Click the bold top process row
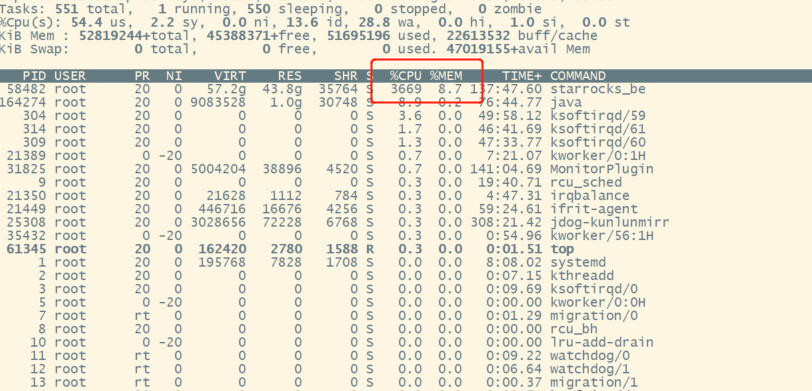The height and width of the screenshot is (391, 812). (406, 249)
